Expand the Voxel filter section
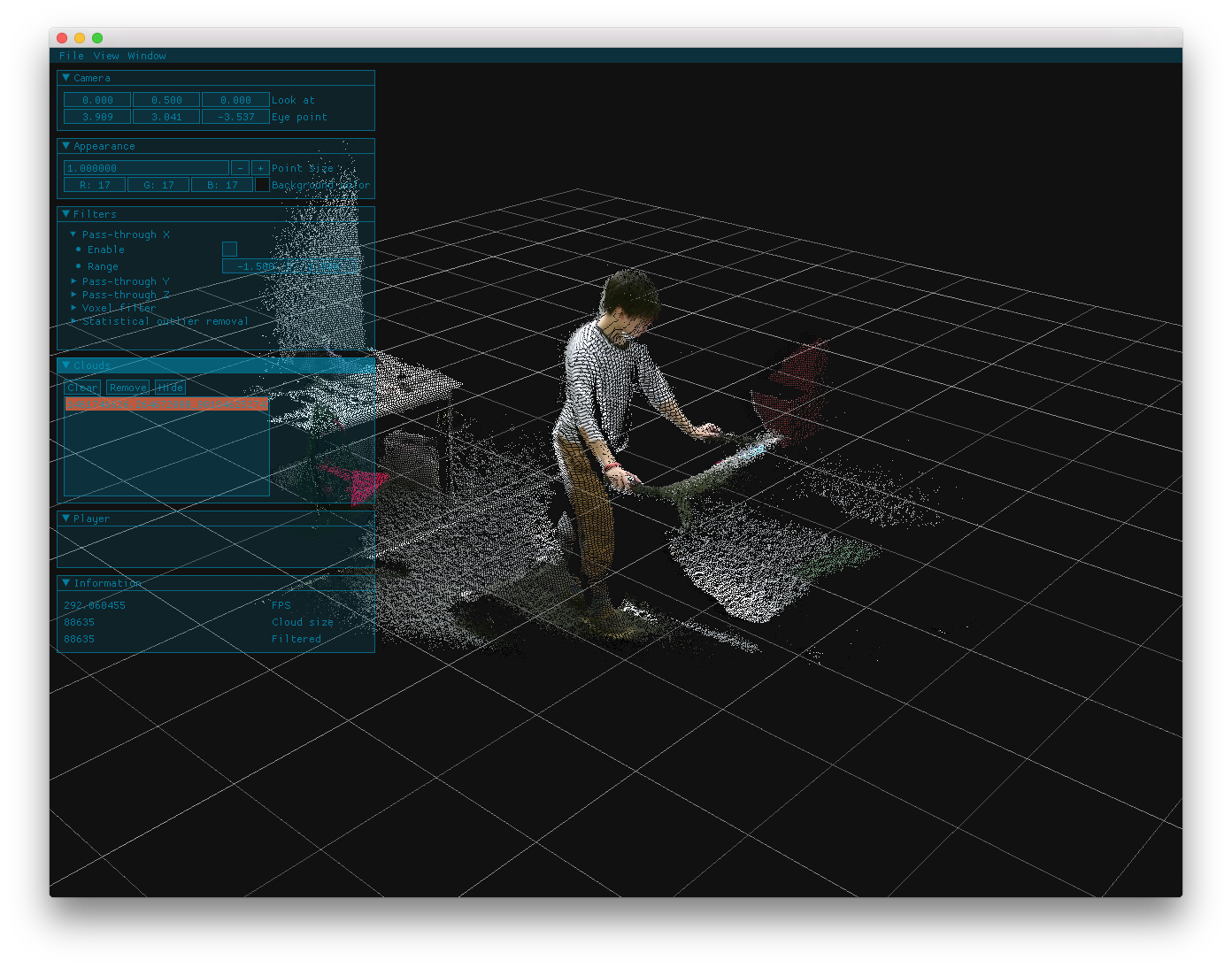 tap(73, 308)
